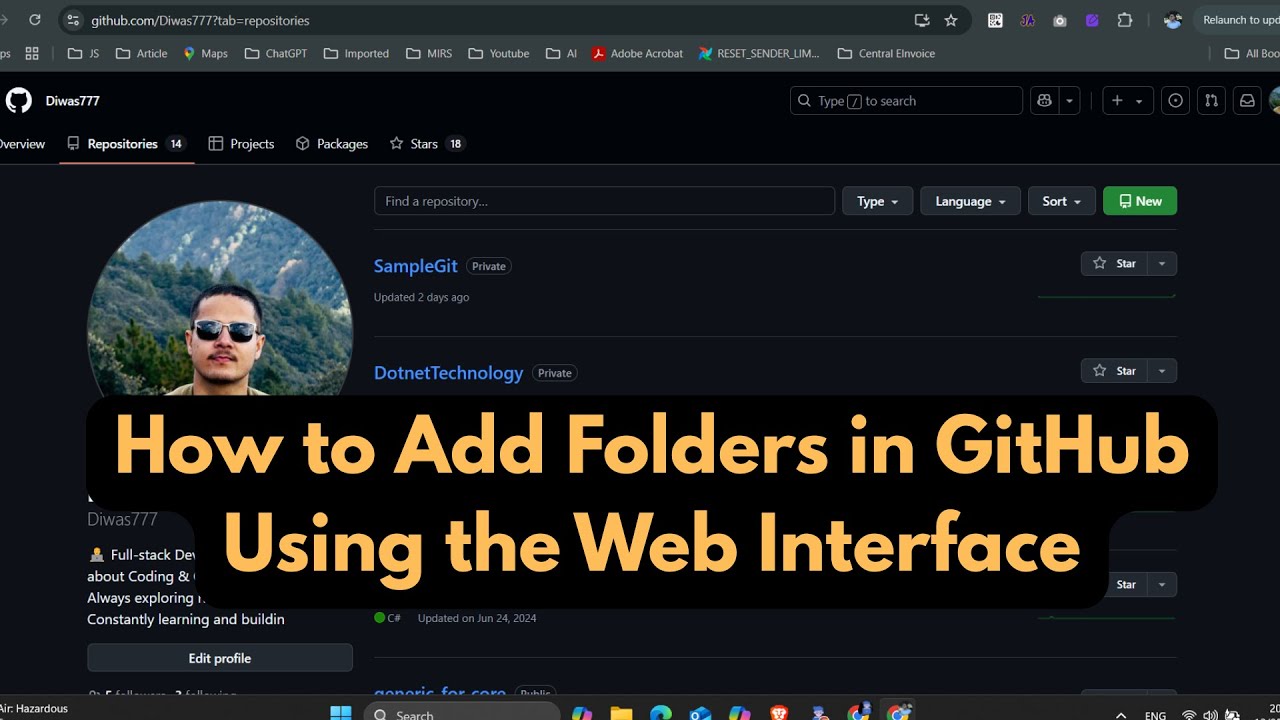Open the Imported bookmark folder
The height and width of the screenshot is (720, 1280).
(357, 53)
